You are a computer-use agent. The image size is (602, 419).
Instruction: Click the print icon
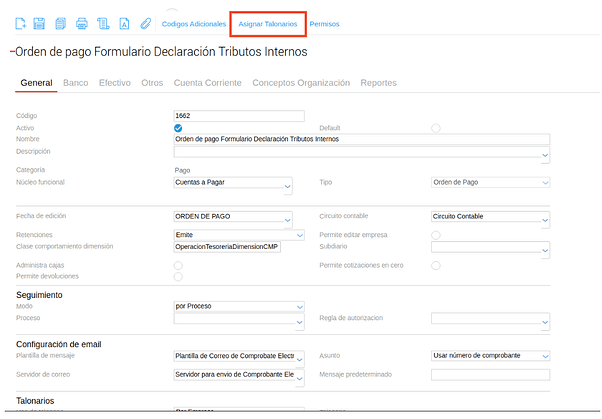tap(82, 22)
